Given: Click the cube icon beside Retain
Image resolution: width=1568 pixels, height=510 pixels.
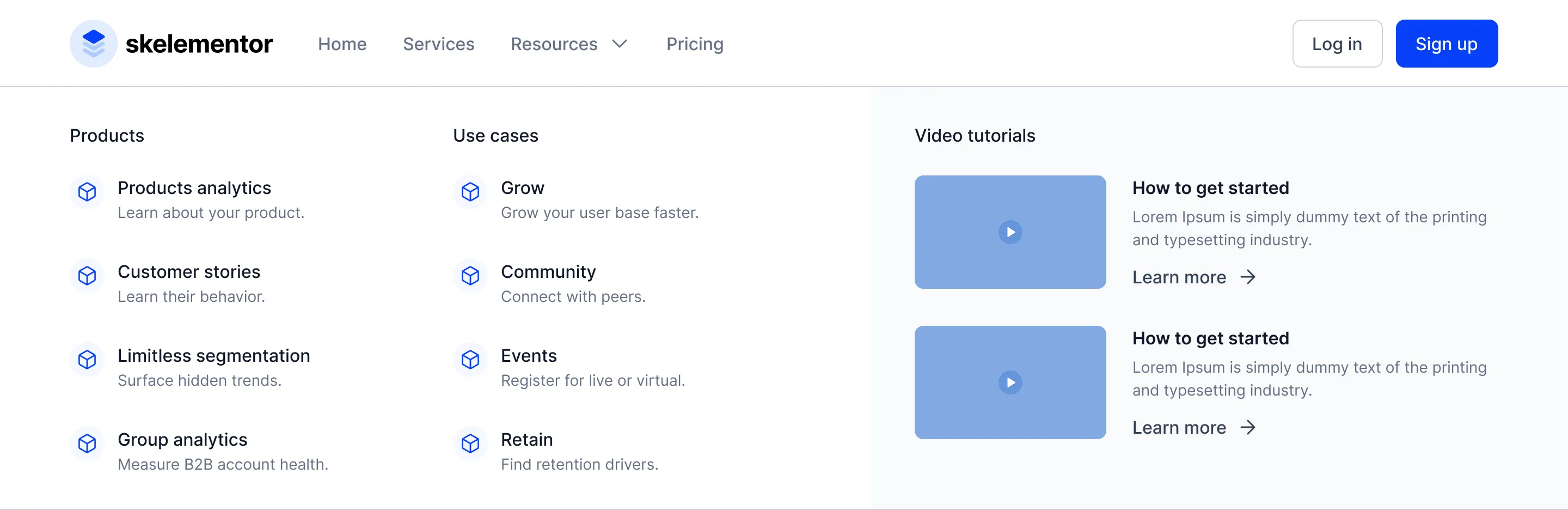Looking at the screenshot, I should pos(470,444).
